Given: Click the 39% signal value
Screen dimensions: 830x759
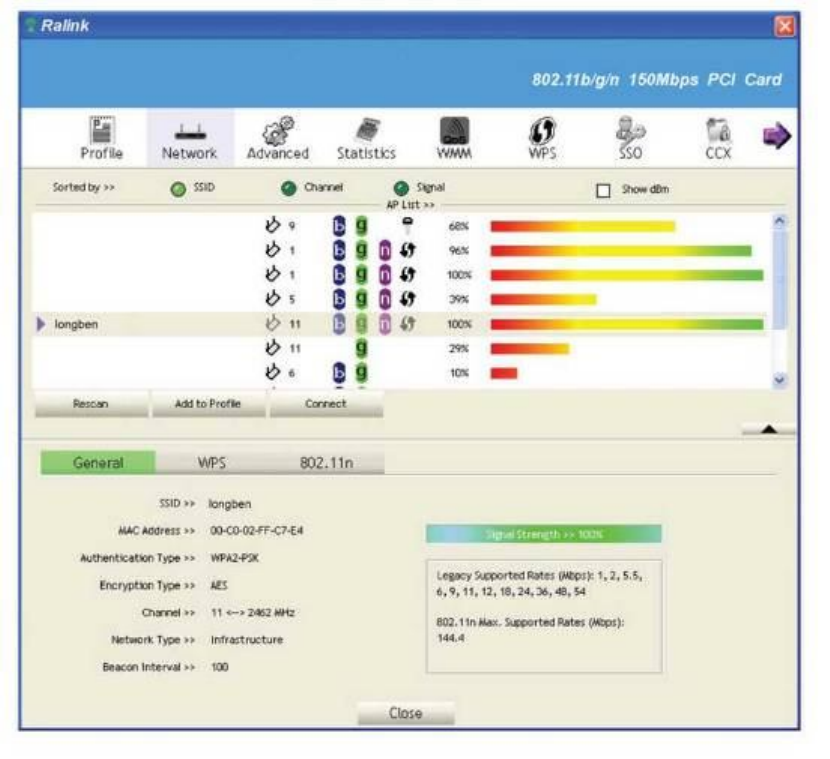Looking at the screenshot, I should pyautogui.click(x=459, y=300).
